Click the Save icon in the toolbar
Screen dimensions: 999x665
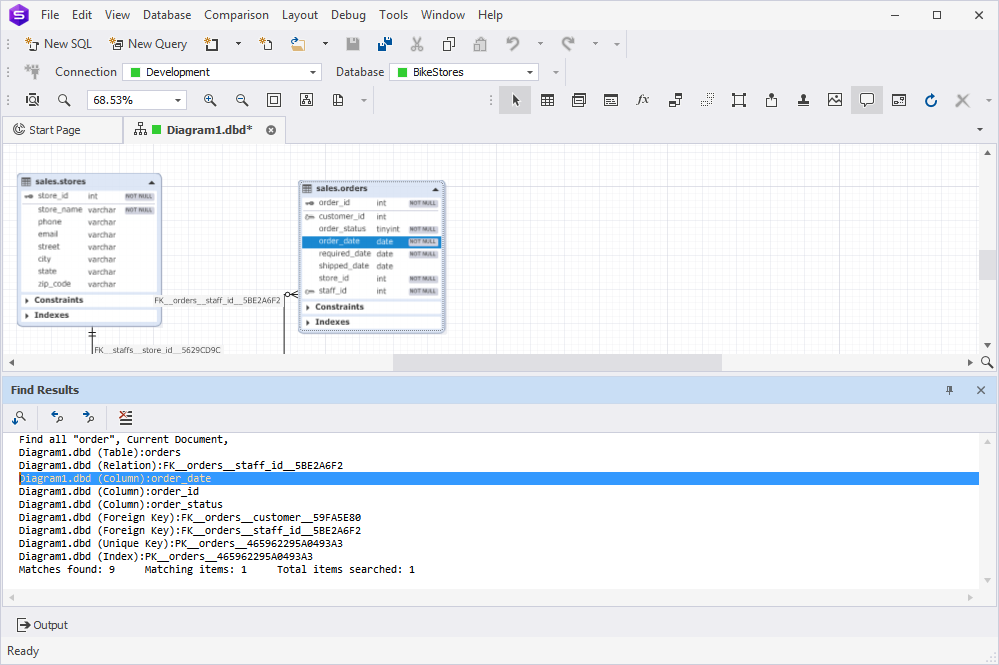(x=352, y=44)
